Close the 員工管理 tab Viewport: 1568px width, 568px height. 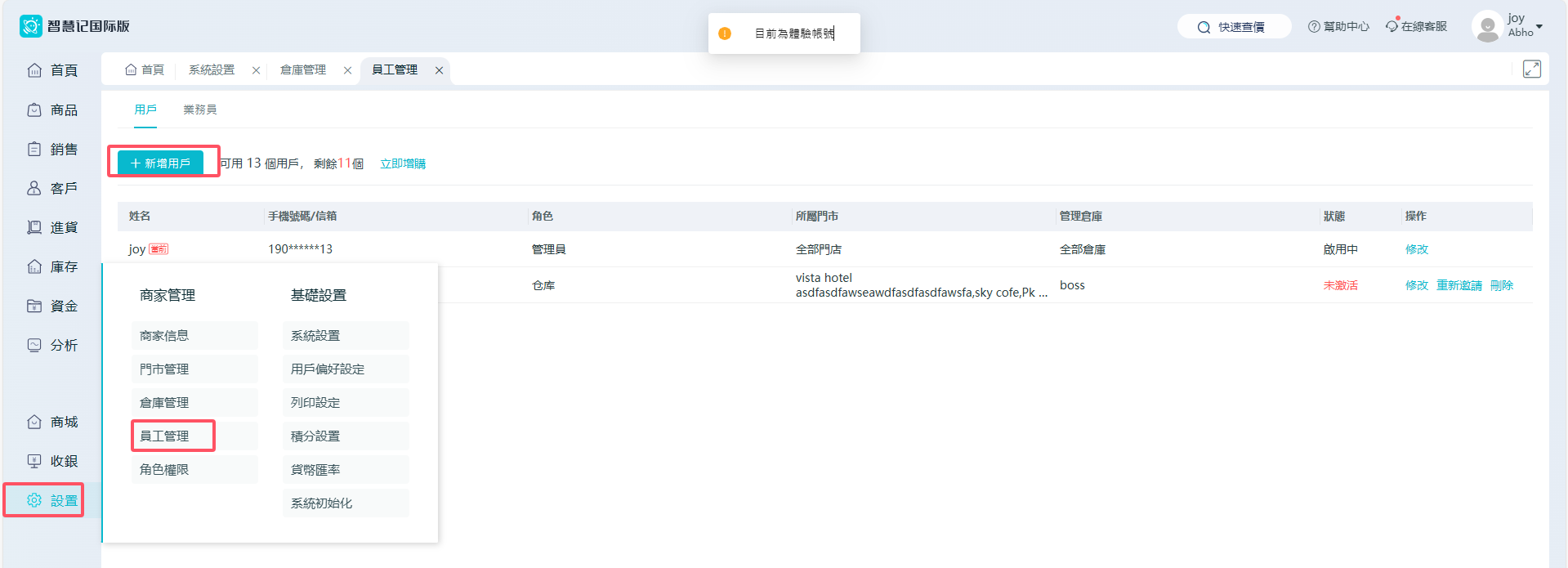click(x=439, y=70)
